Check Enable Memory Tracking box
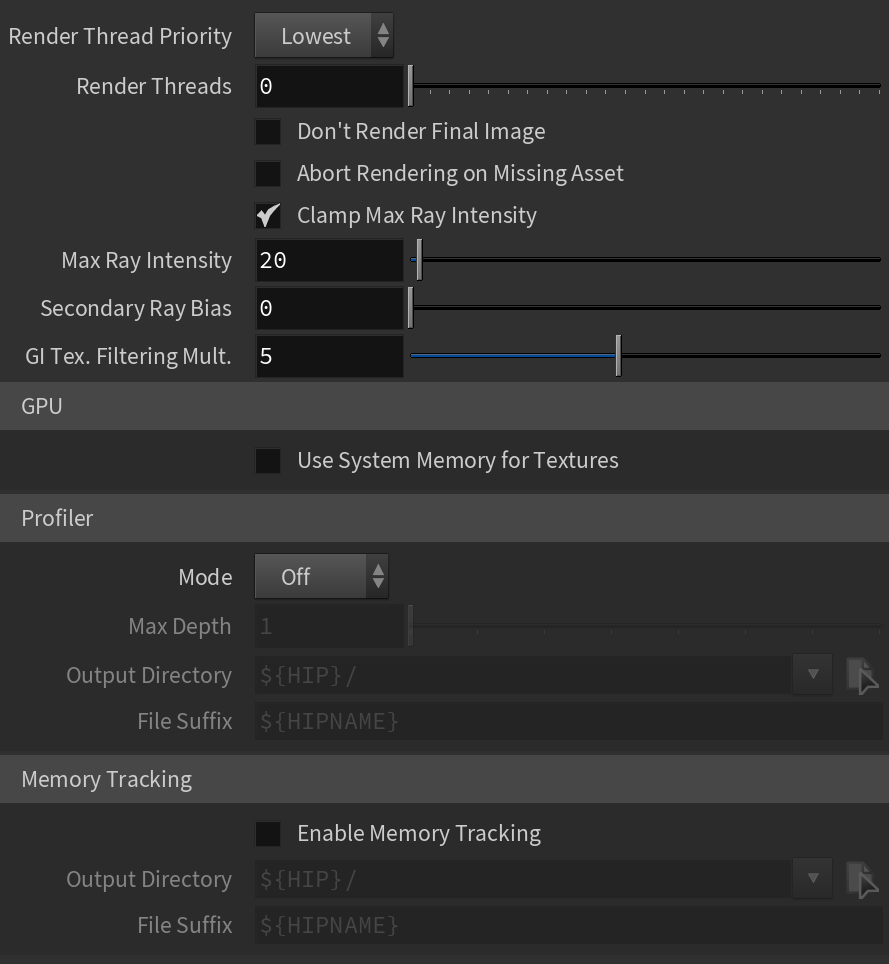 pyautogui.click(x=268, y=834)
